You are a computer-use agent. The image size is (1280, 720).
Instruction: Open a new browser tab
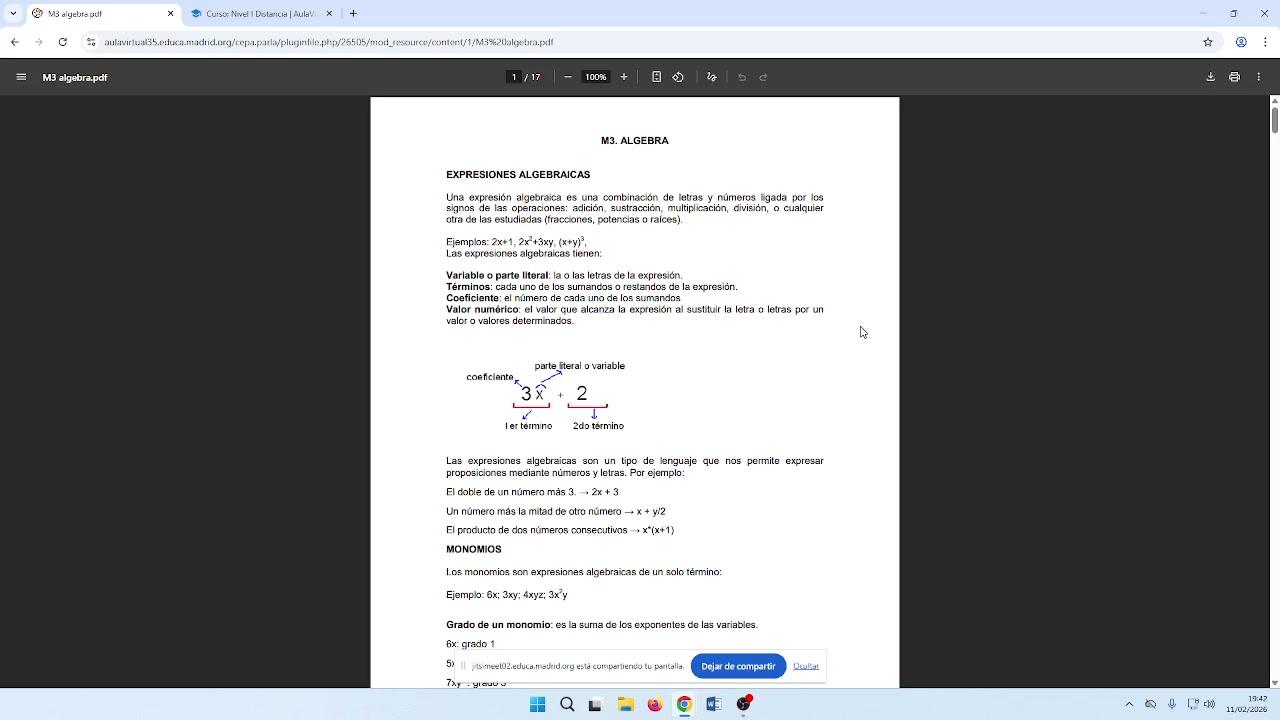click(353, 14)
